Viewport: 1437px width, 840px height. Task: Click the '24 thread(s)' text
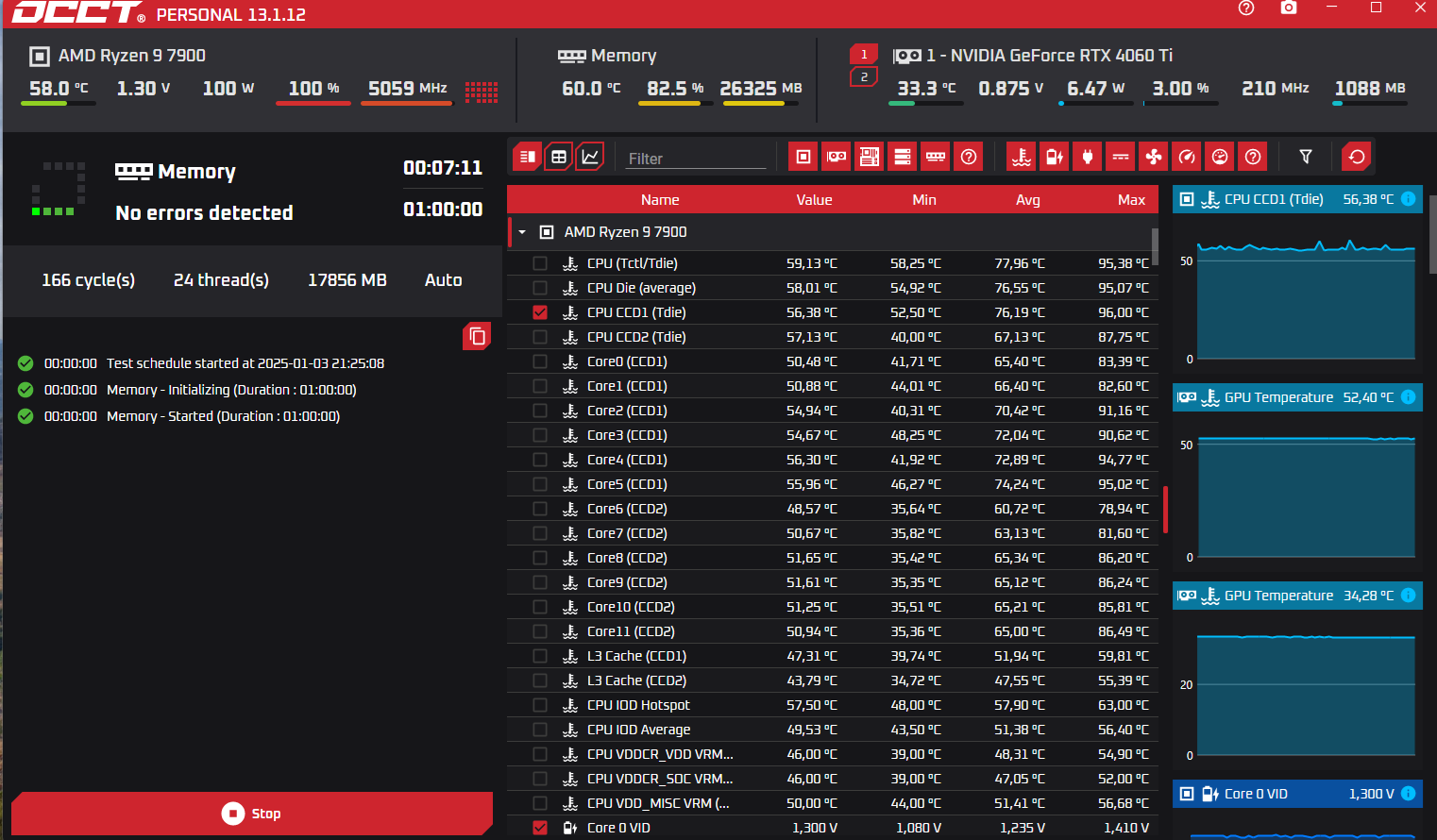coord(222,280)
